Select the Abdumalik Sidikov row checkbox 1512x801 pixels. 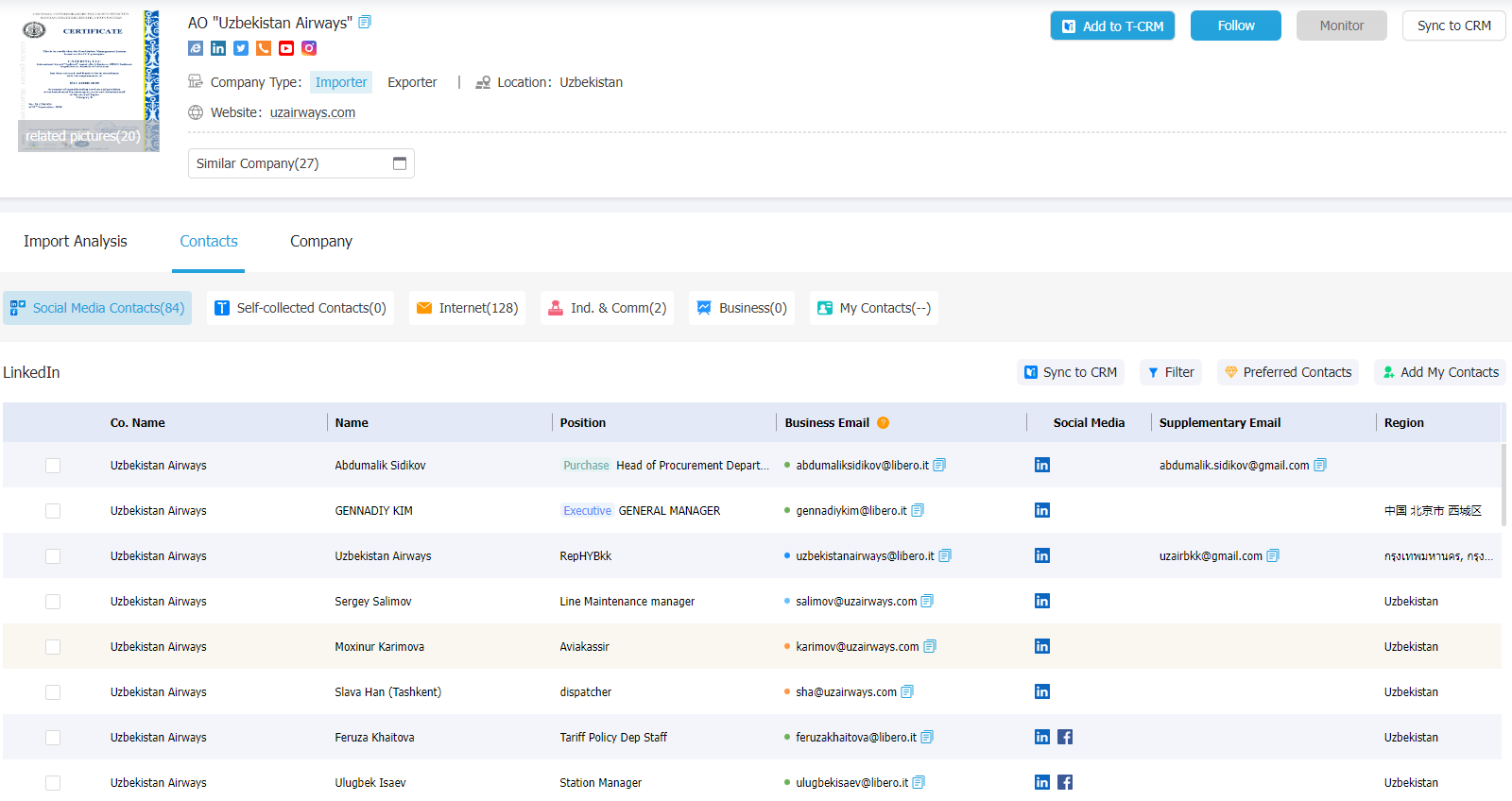point(53,466)
